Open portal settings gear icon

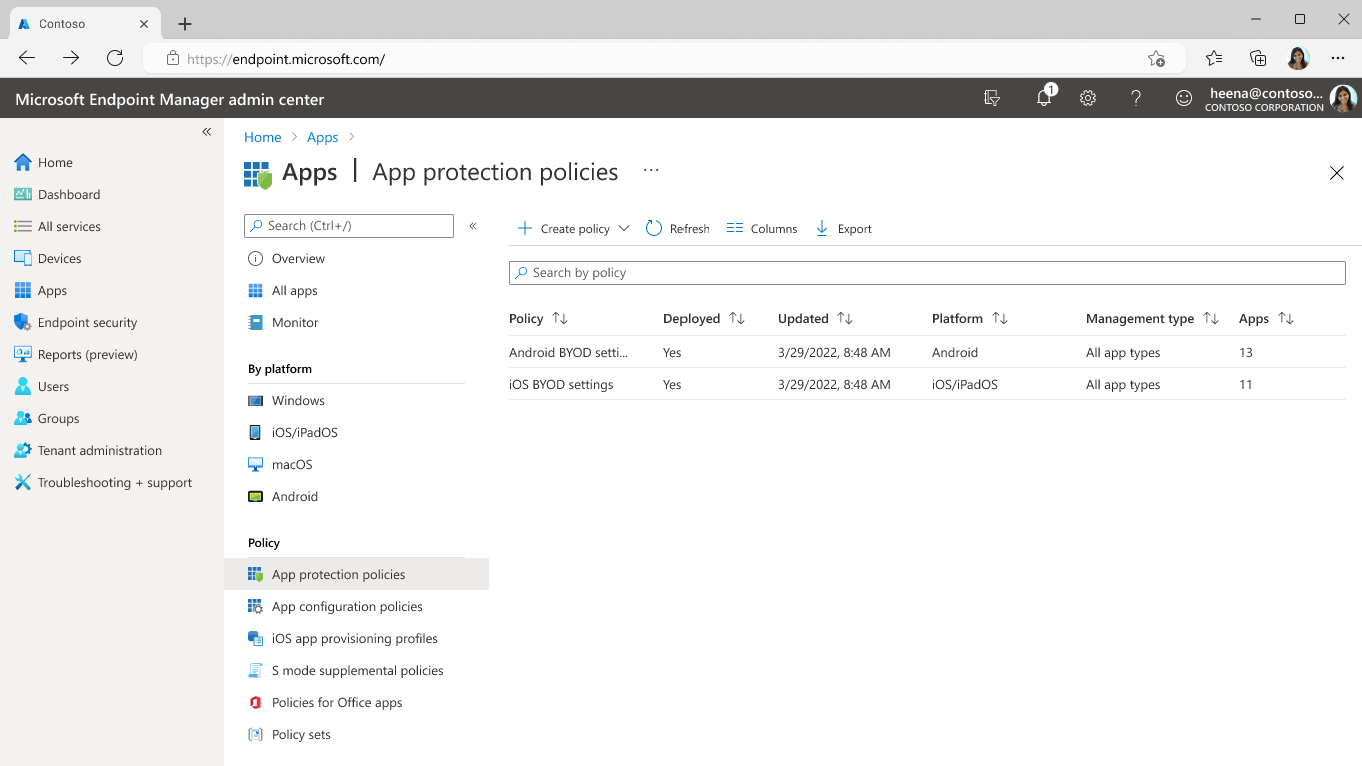[x=1088, y=98]
